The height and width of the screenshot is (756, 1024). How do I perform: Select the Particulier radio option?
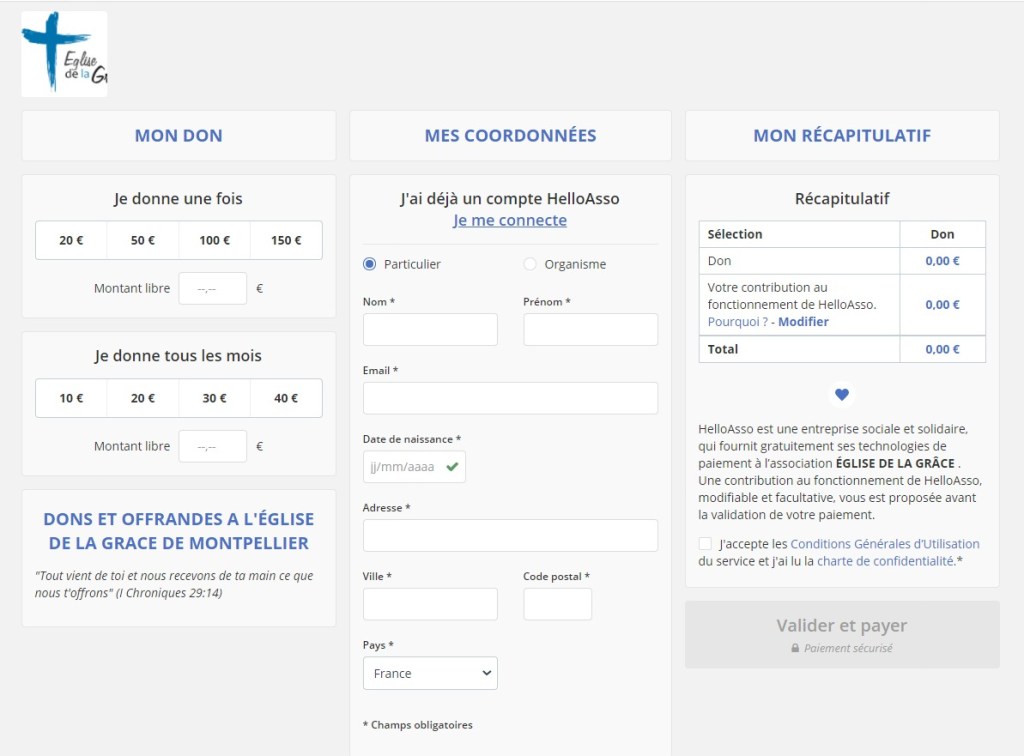click(370, 264)
